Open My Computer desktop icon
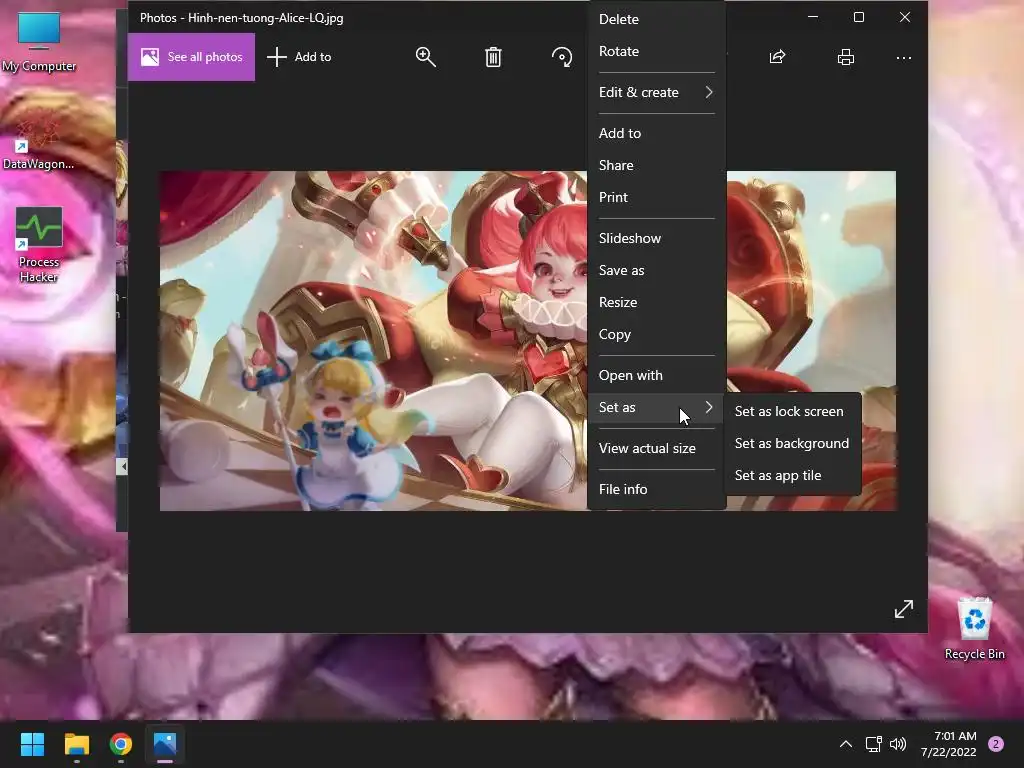The width and height of the screenshot is (1024, 768). coord(39,41)
